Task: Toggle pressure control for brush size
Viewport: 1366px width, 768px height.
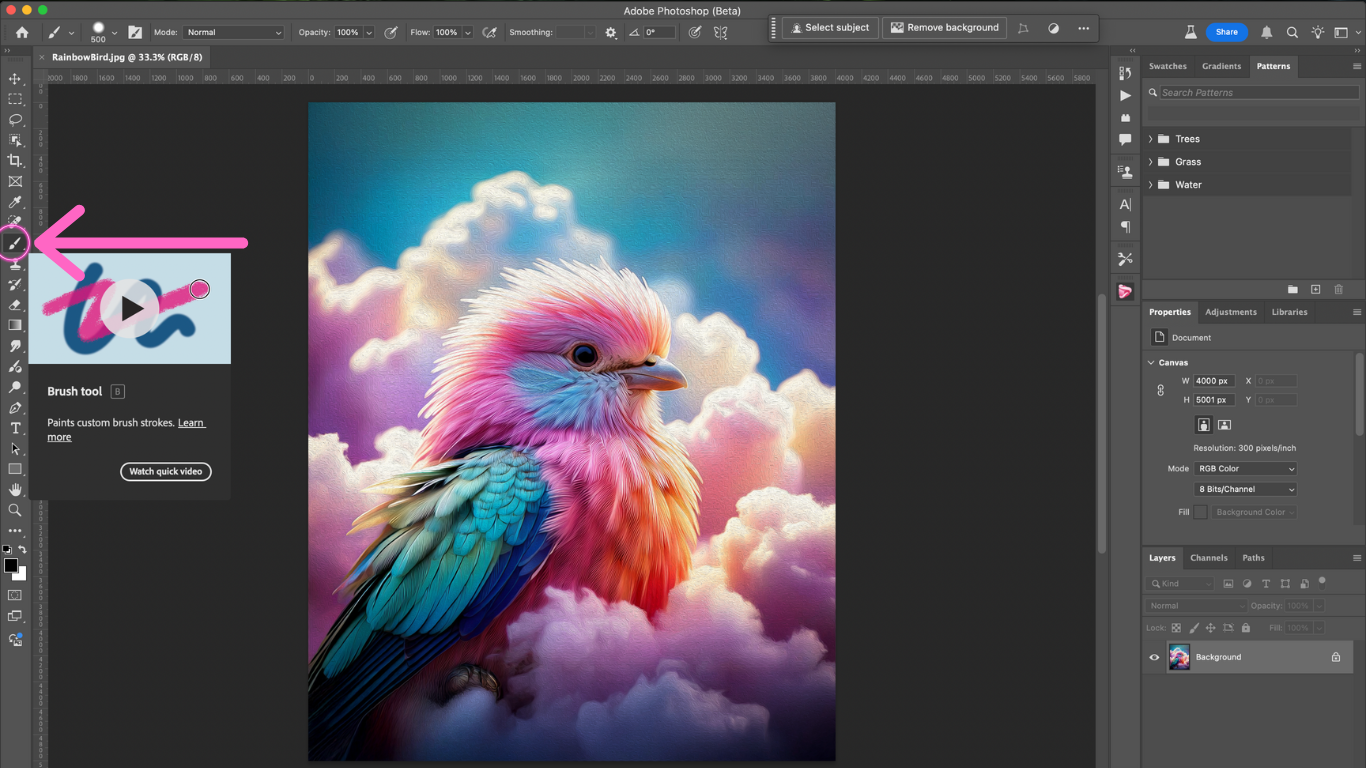Action: pos(695,32)
